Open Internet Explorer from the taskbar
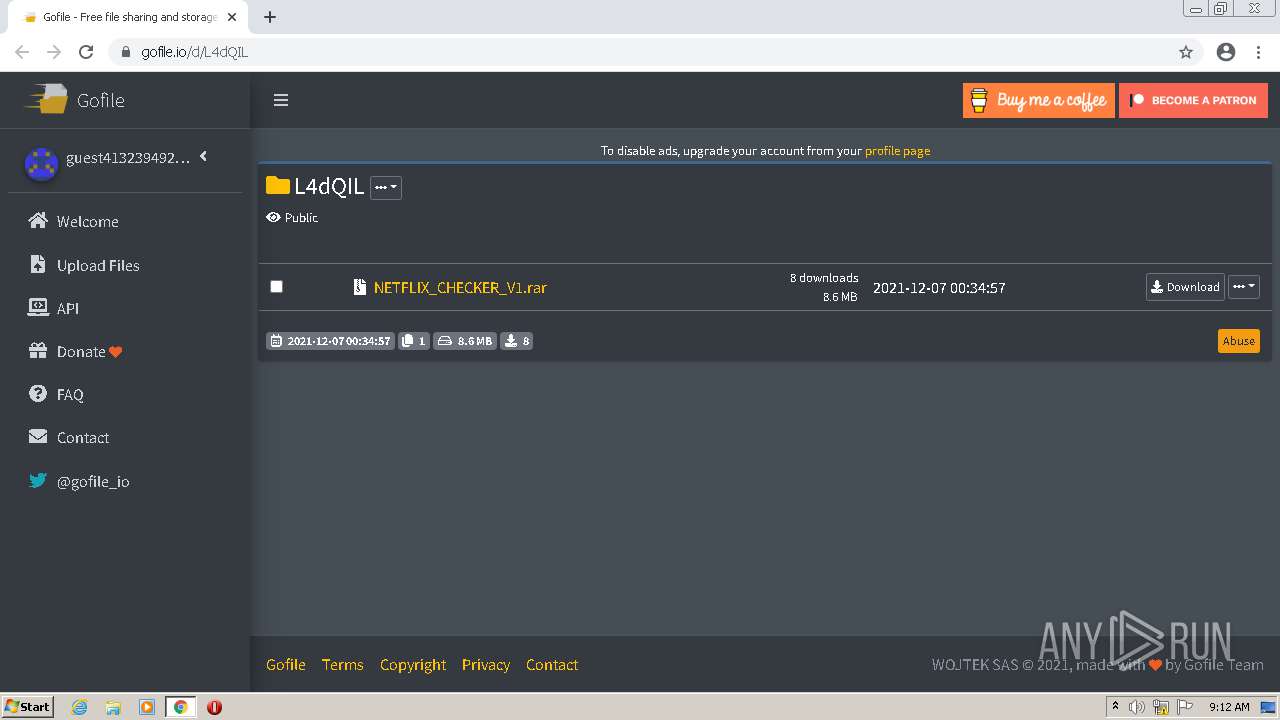Viewport: 1280px width, 720px height. click(80, 707)
